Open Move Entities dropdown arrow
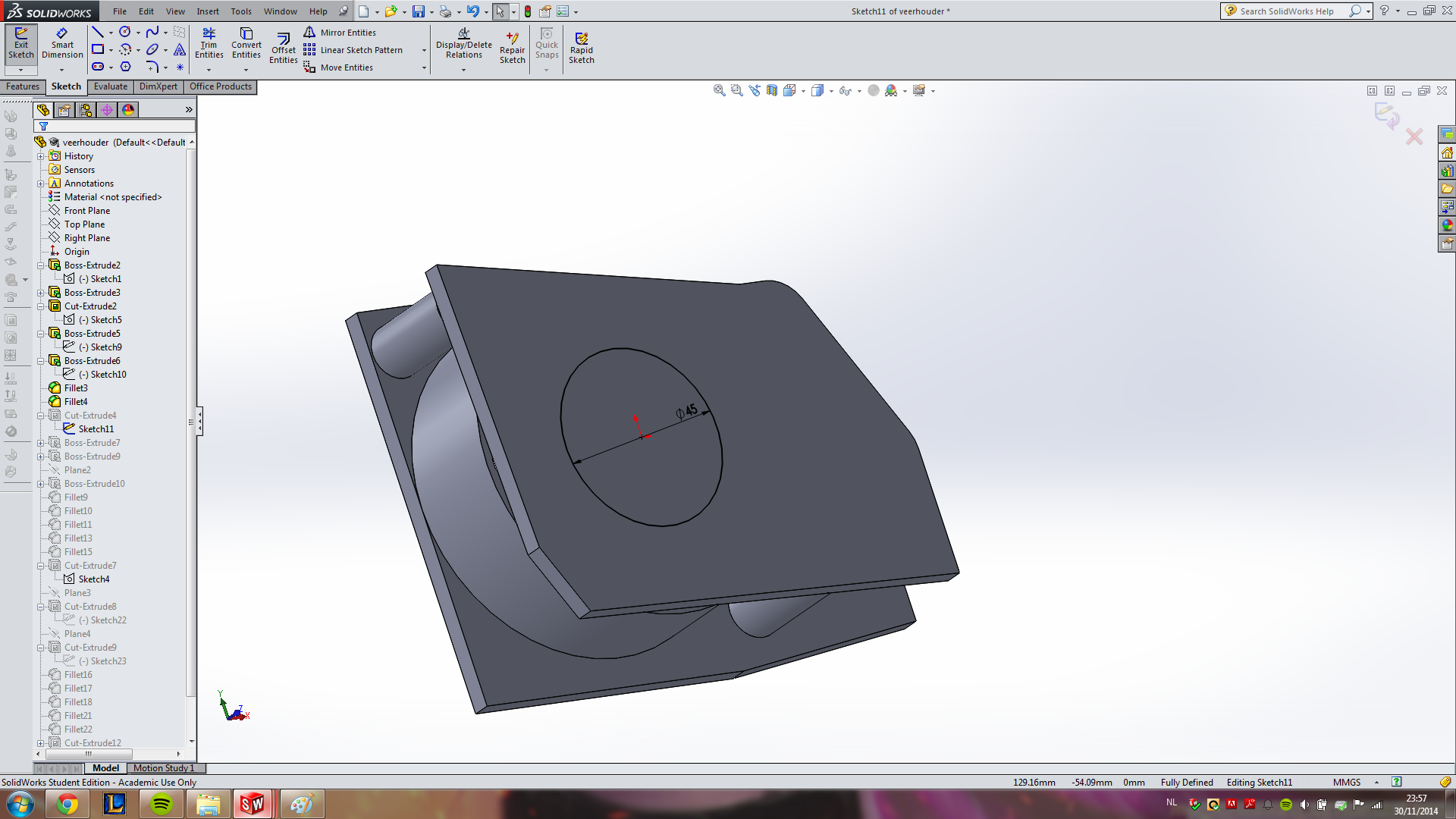The width and height of the screenshot is (1456, 819). click(x=424, y=67)
